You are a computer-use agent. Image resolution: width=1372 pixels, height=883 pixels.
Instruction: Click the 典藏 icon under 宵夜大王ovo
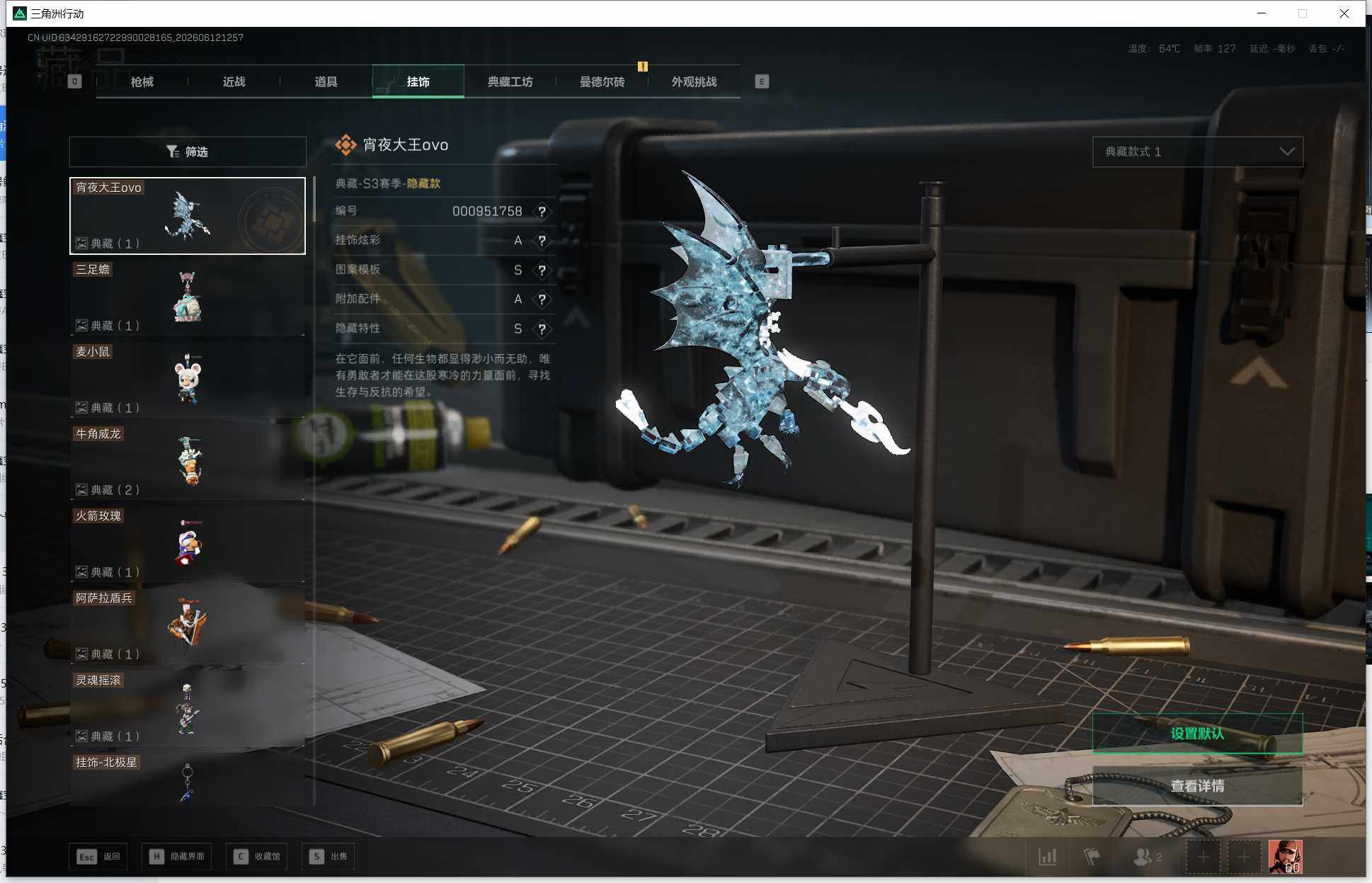pyautogui.click(x=82, y=244)
